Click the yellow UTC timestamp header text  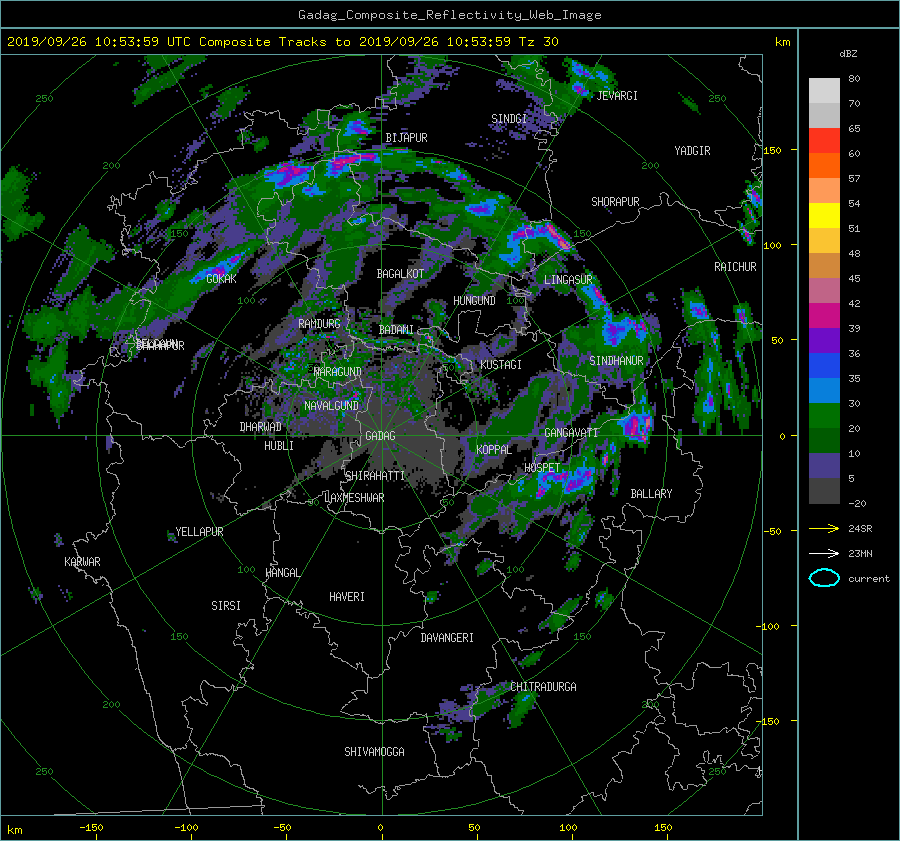282,42
